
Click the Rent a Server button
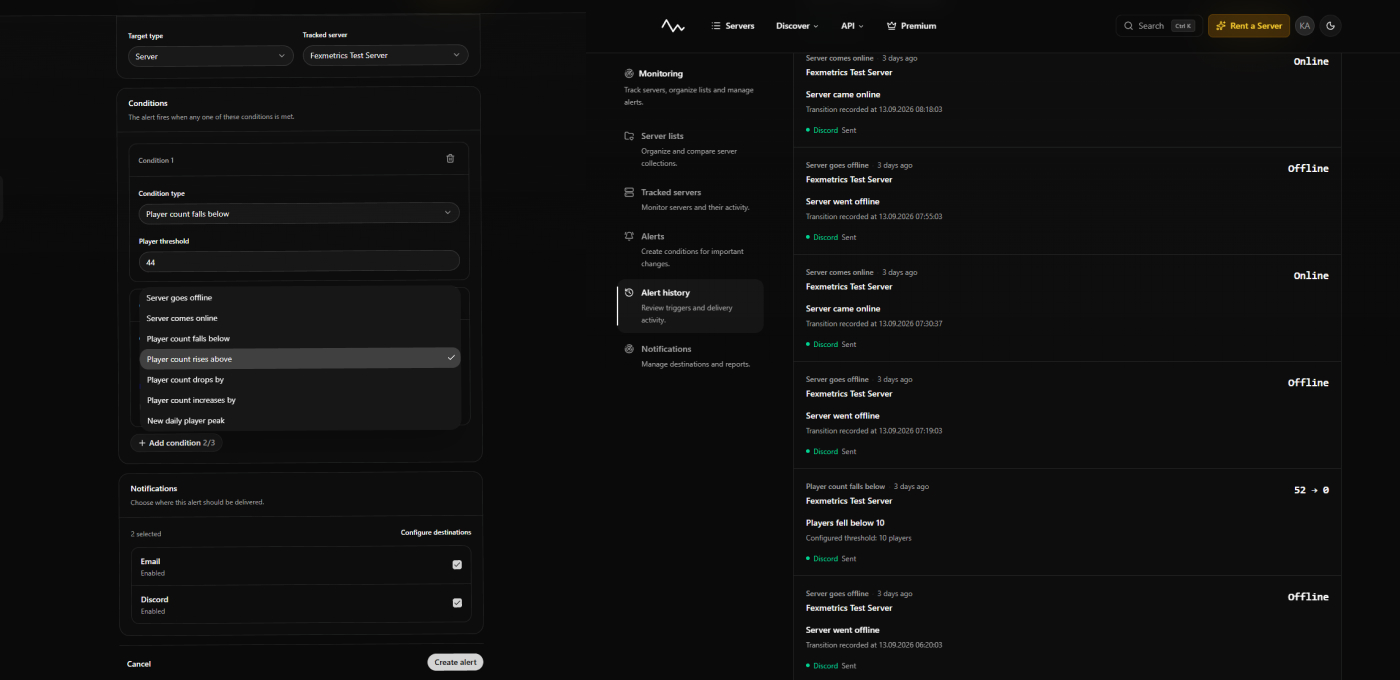point(1248,26)
